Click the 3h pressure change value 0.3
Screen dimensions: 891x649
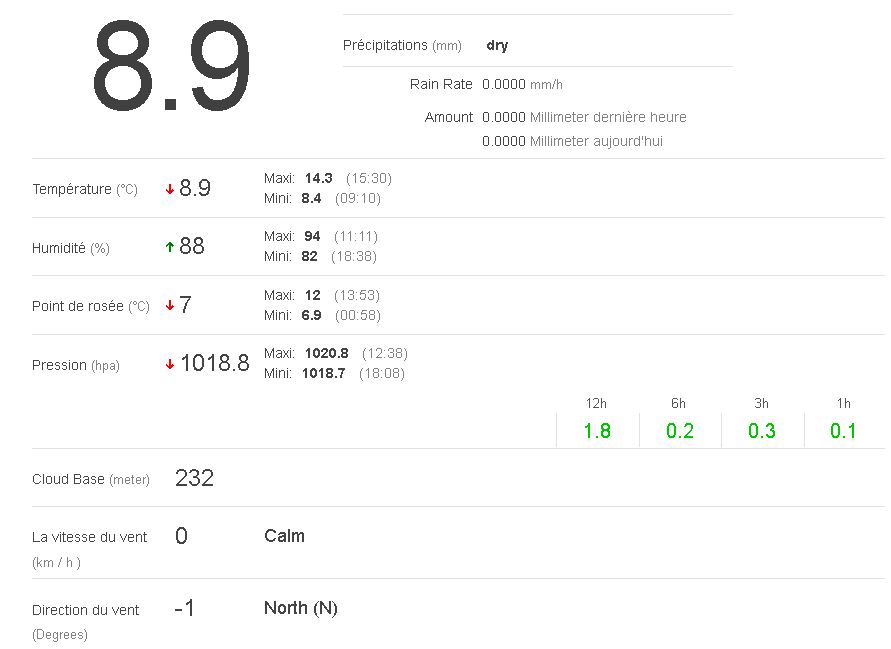click(762, 431)
